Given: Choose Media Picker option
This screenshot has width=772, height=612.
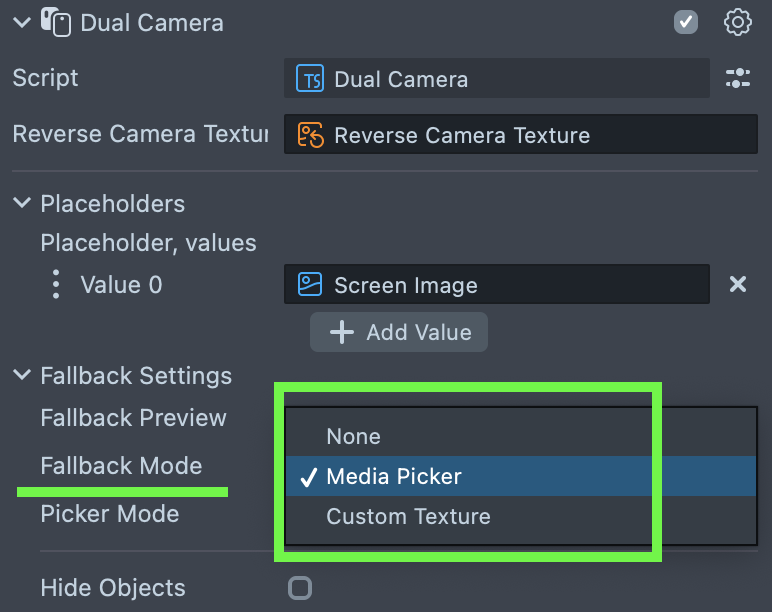Looking at the screenshot, I should (394, 476).
